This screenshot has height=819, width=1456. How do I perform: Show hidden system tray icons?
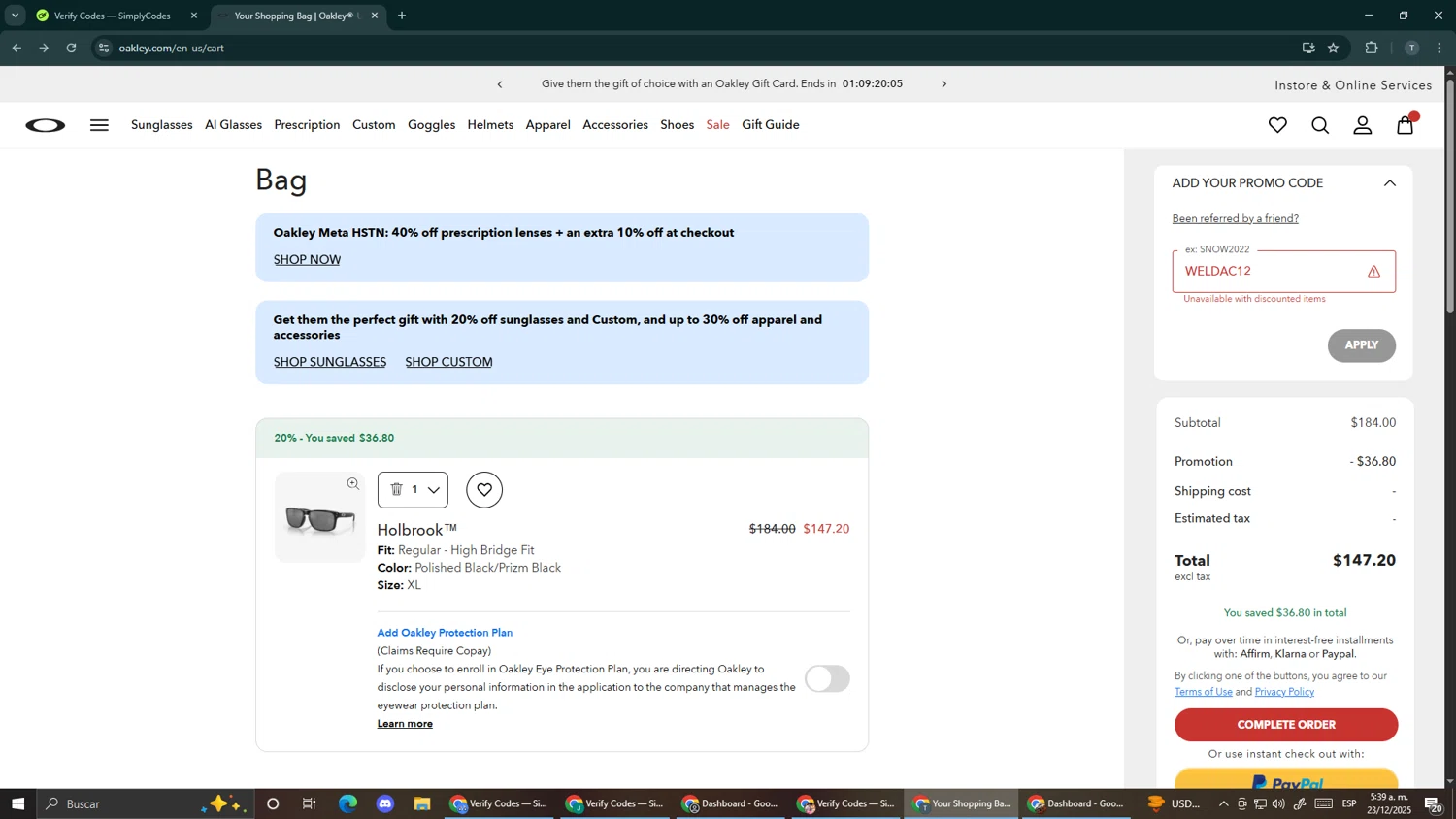point(1223,803)
